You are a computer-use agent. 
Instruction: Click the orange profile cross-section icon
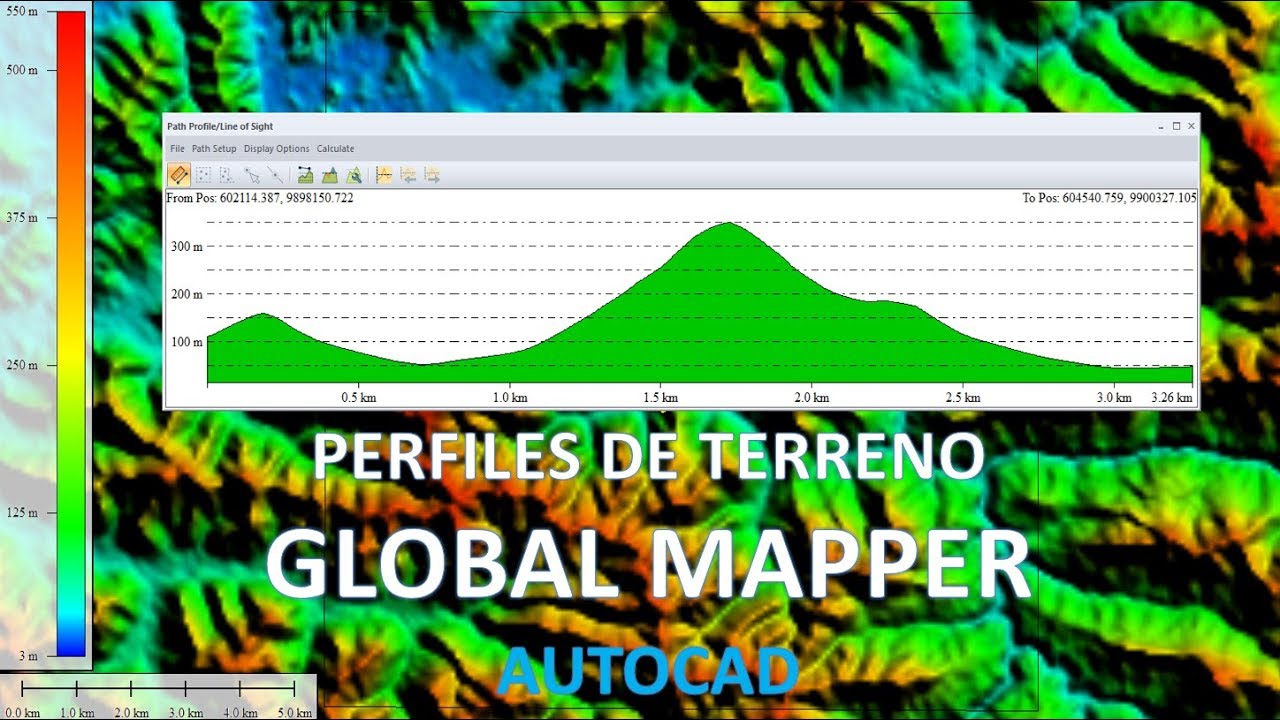pos(383,176)
